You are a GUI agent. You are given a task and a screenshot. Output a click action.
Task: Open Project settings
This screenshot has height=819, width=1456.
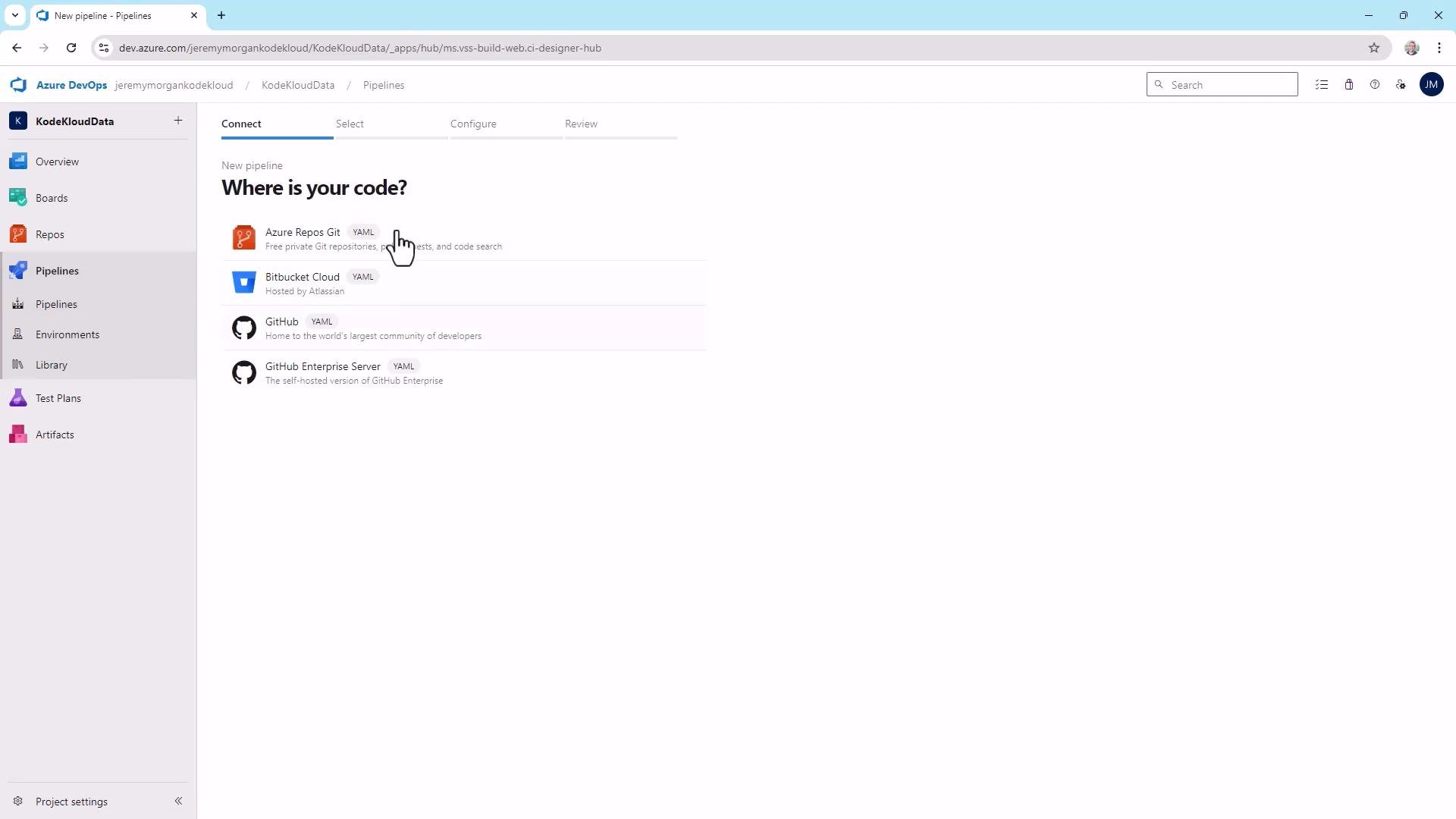71,802
